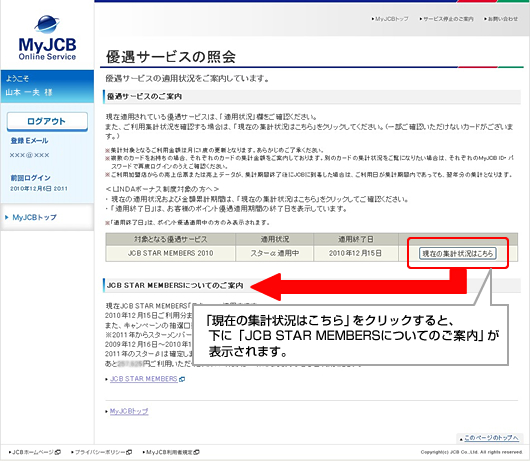Open MyJCBトップ in left sidebar
The height and width of the screenshot is (461, 530).
pos(34,217)
